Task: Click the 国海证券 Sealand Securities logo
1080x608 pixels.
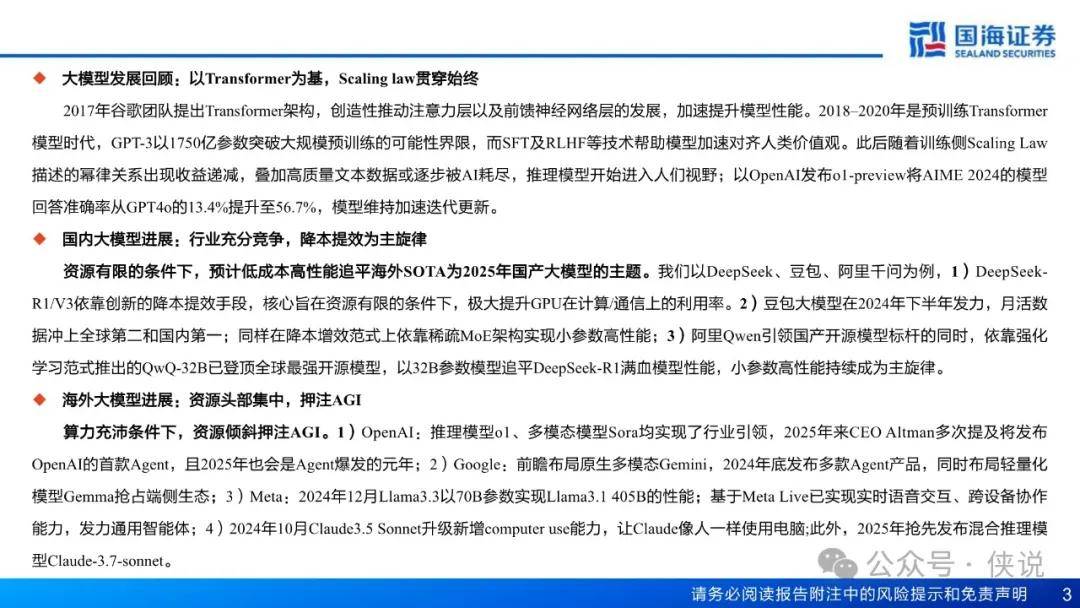Action: pos(982,39)
